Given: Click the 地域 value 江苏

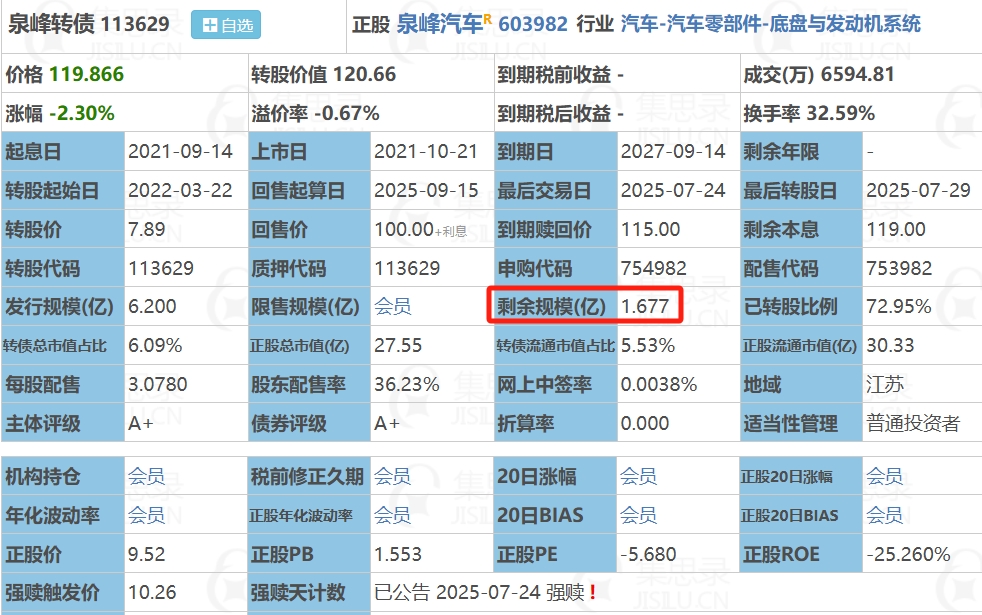Looking at the screenshot, I should coord(885,385).
